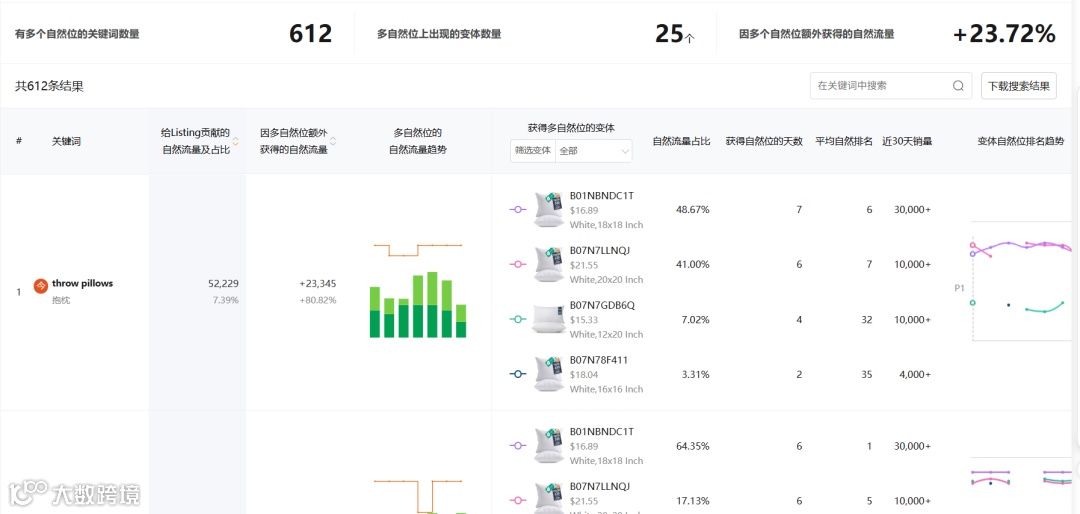Click the 612 keyword count summary

click(310, 34)
